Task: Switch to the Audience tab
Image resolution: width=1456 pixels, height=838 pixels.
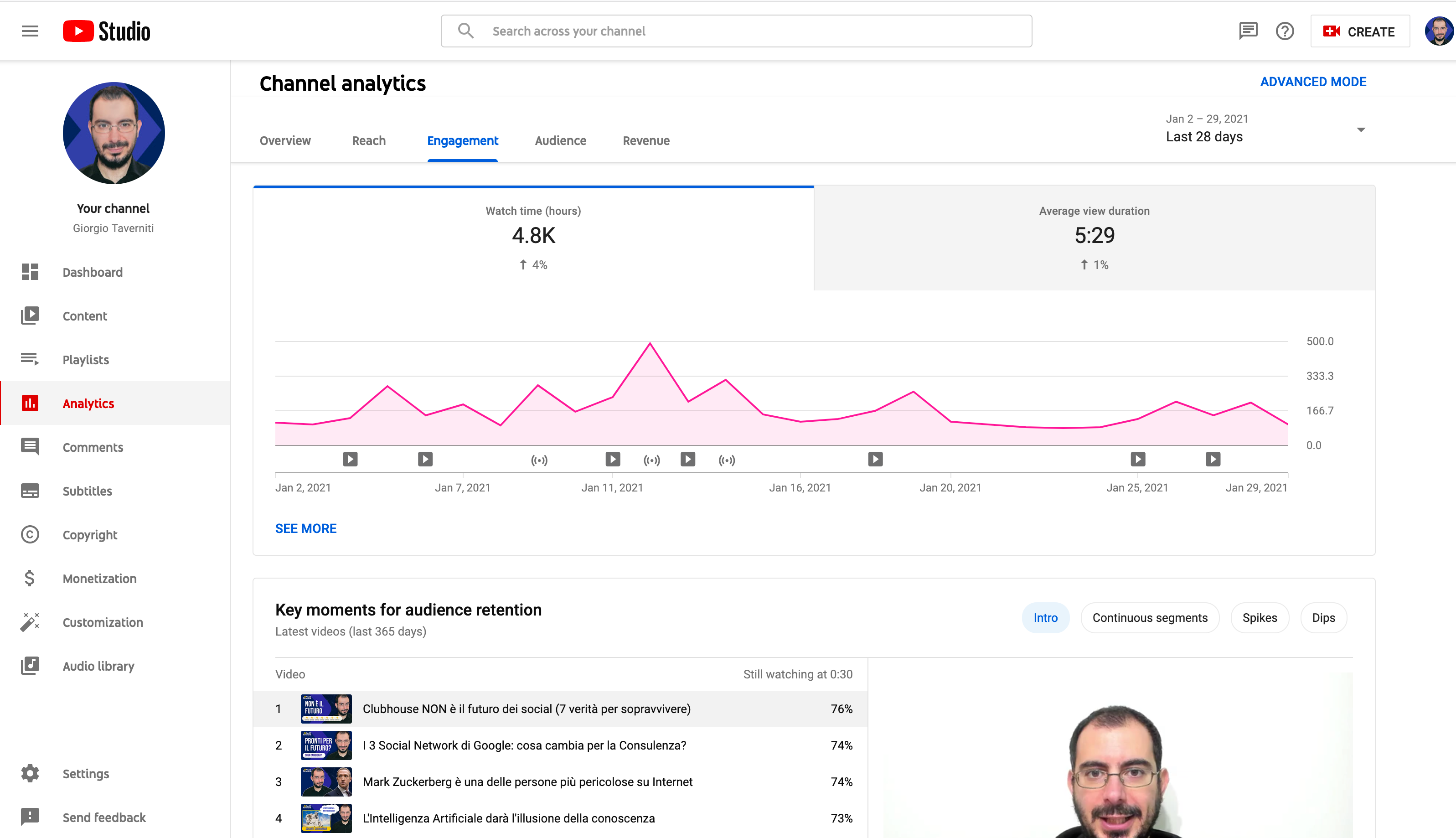Action: point(560,140)
